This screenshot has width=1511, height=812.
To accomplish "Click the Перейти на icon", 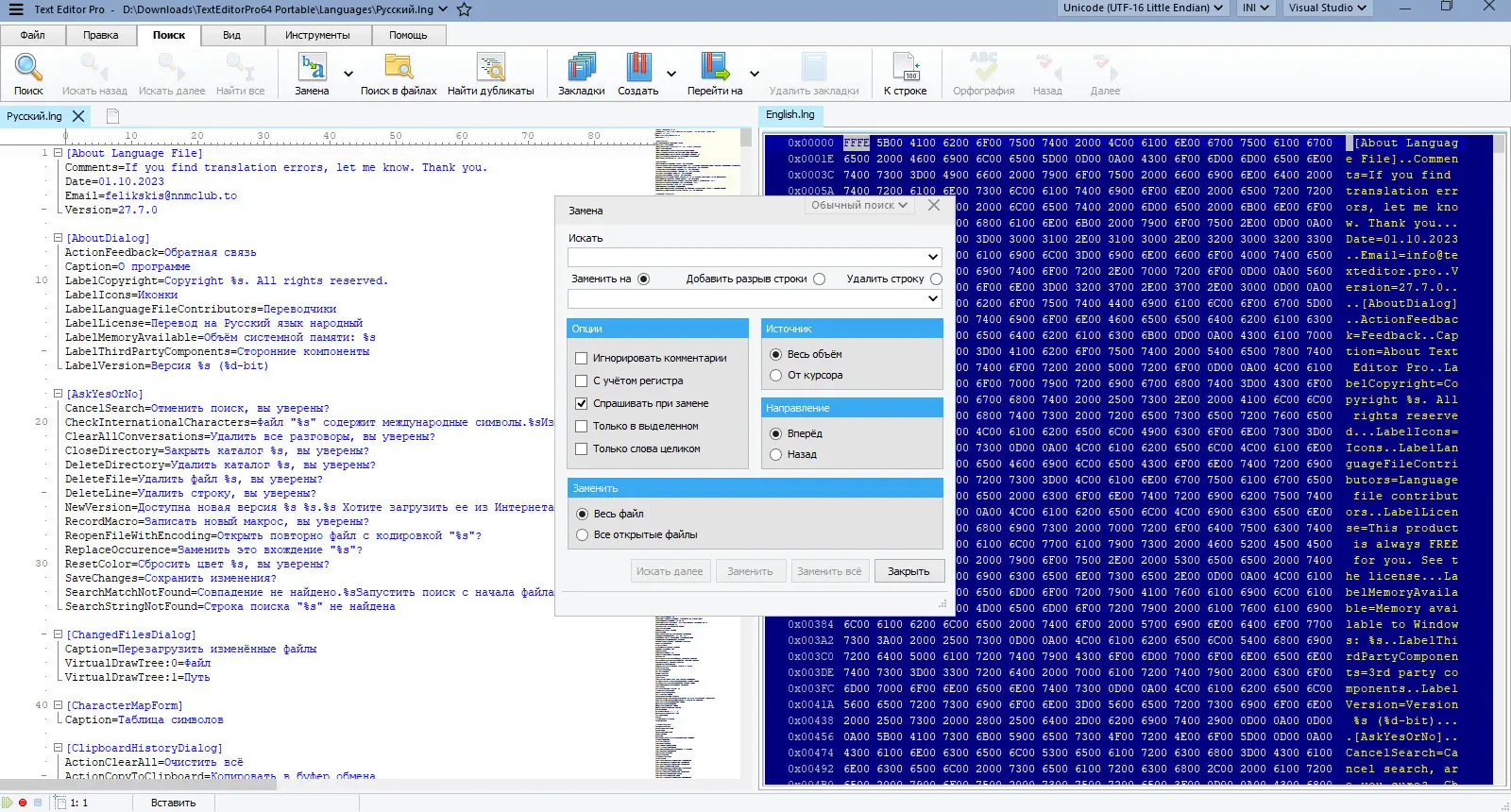I will (715, 68).
